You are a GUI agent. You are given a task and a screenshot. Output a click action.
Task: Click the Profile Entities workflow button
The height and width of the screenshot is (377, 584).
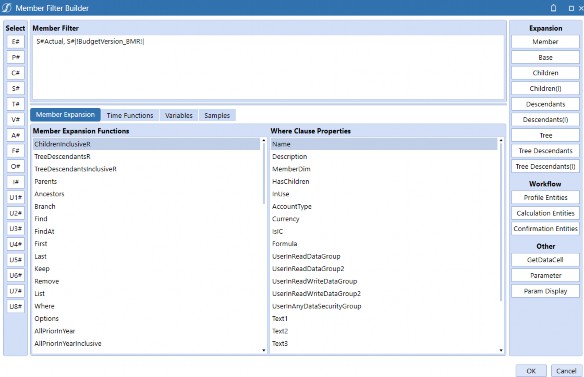point(545,197)
